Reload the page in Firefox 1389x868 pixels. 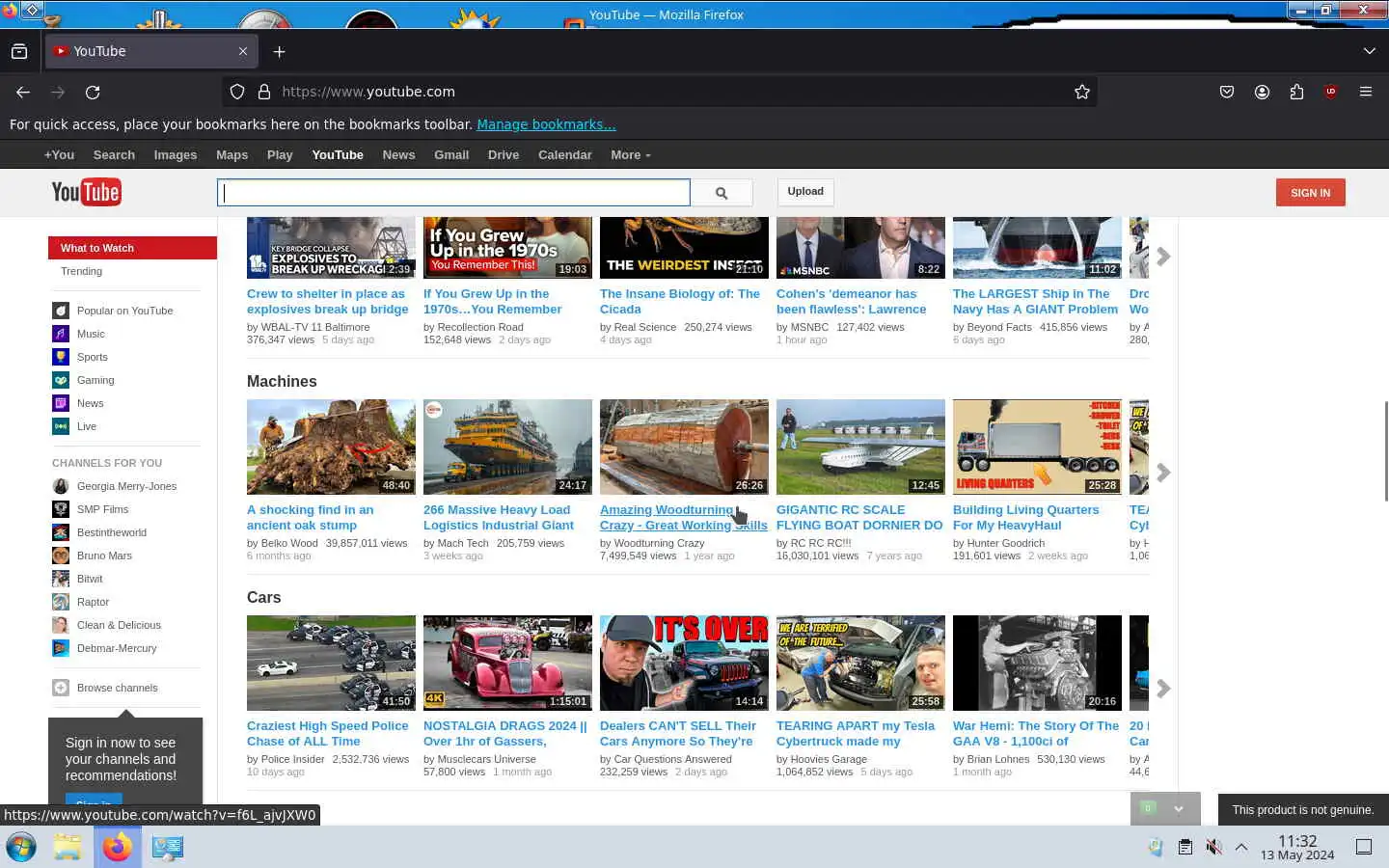(93, 92)
